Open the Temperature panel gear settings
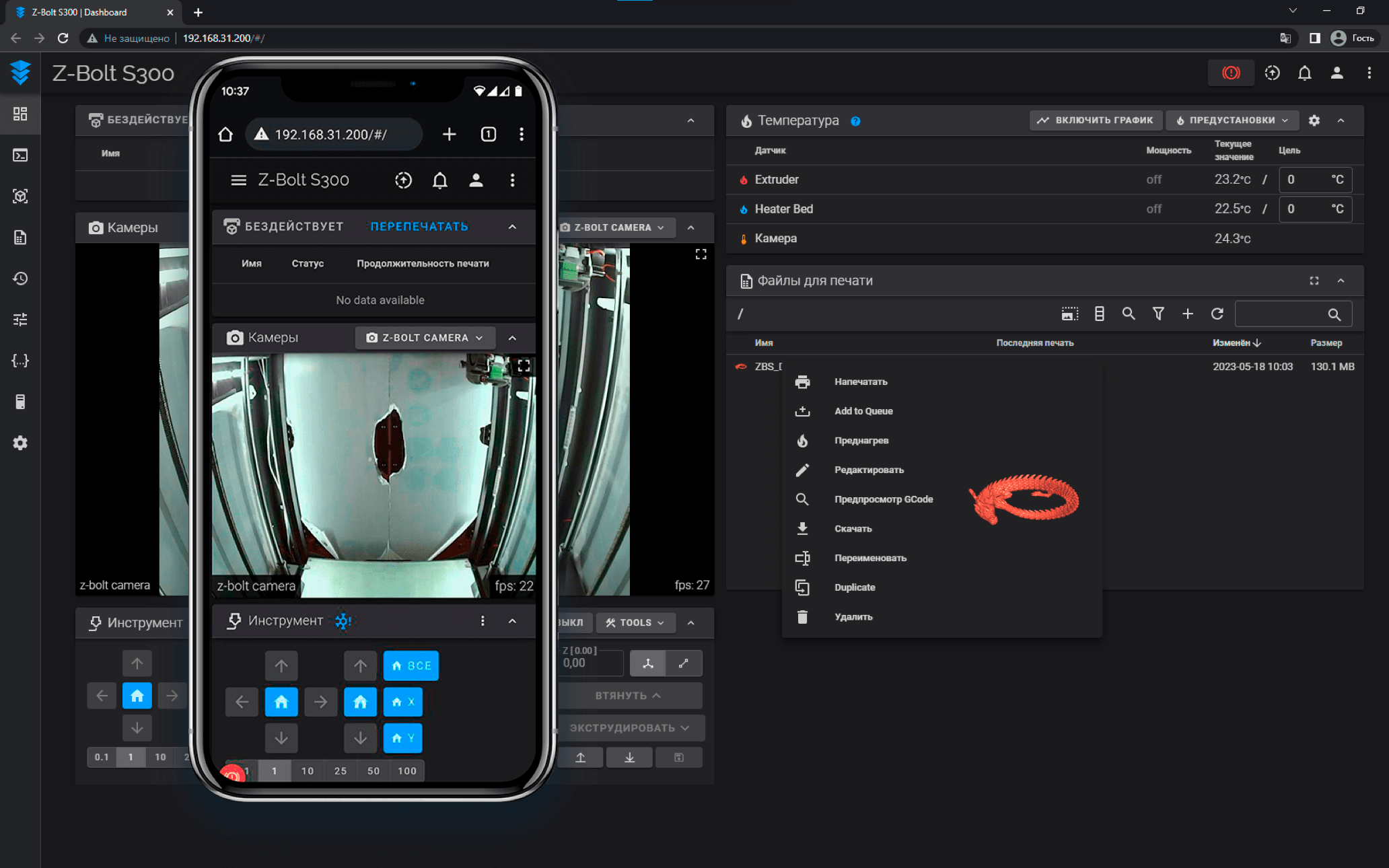 [1314, 120]
